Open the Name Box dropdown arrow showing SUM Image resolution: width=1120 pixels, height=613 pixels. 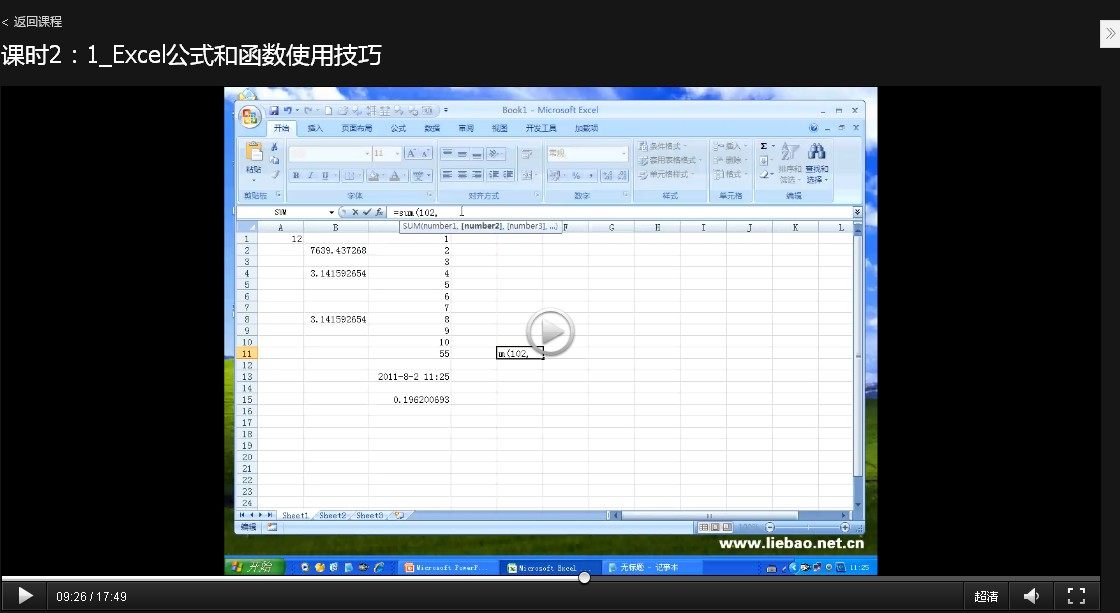point(331,212)
